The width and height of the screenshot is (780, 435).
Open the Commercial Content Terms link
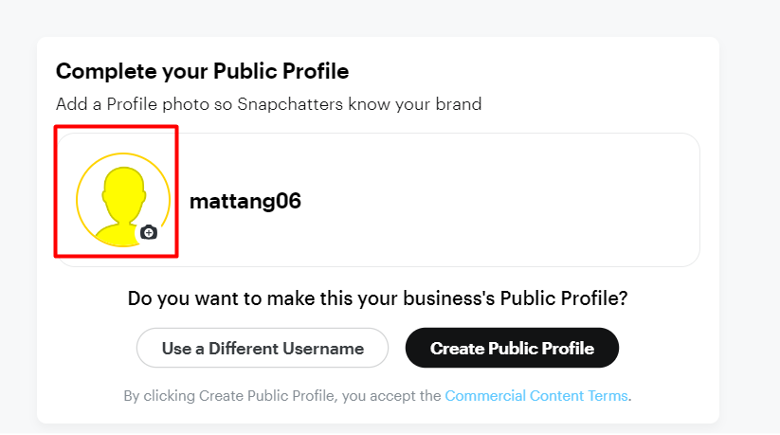(536, 396)
